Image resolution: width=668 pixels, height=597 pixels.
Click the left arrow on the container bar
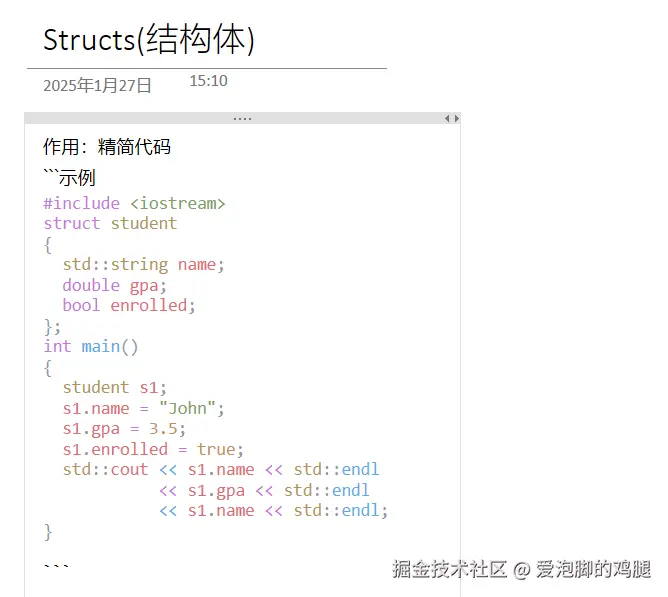tap(447, 118)
